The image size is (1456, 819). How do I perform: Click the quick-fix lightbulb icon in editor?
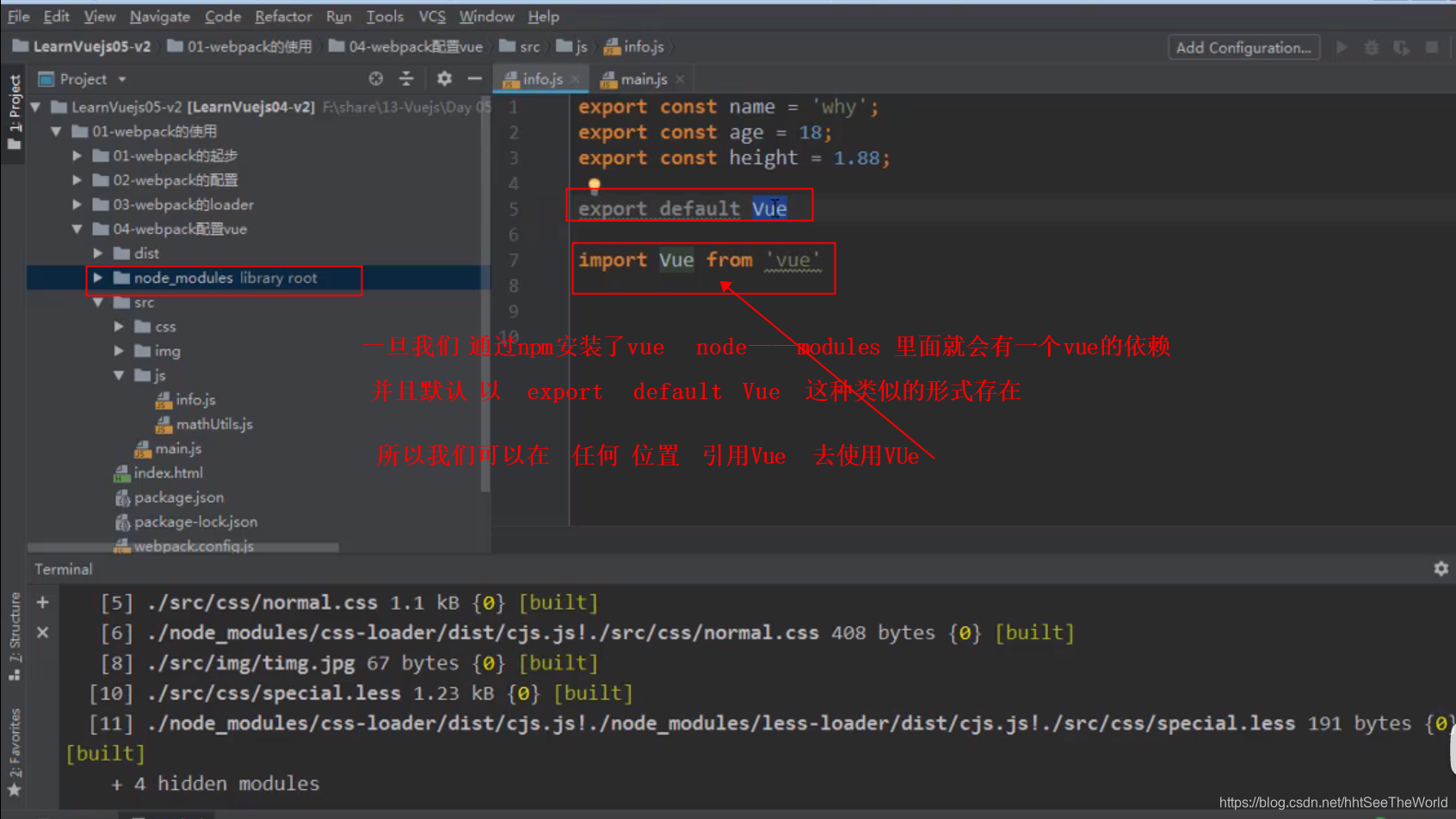(x=594, y=185)
